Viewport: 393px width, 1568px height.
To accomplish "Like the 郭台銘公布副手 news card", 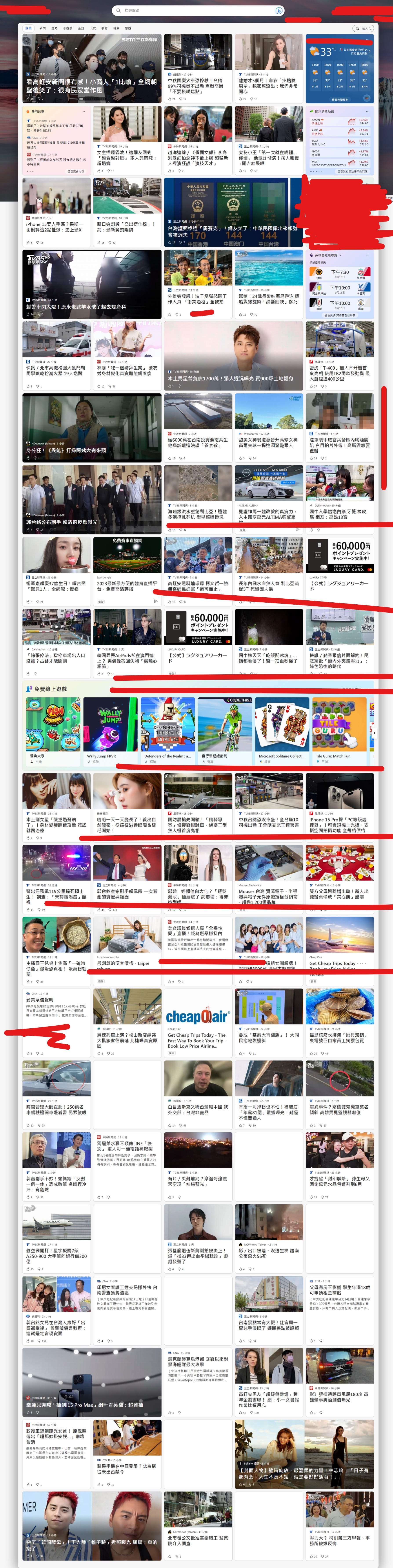I will [x=28, y=530].
